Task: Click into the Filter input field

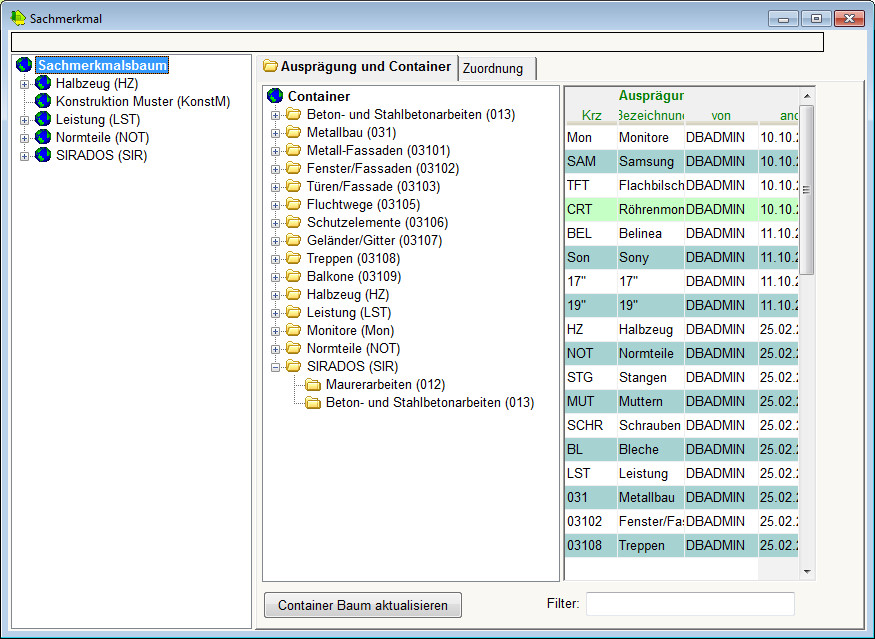Action: pos(690,604)
